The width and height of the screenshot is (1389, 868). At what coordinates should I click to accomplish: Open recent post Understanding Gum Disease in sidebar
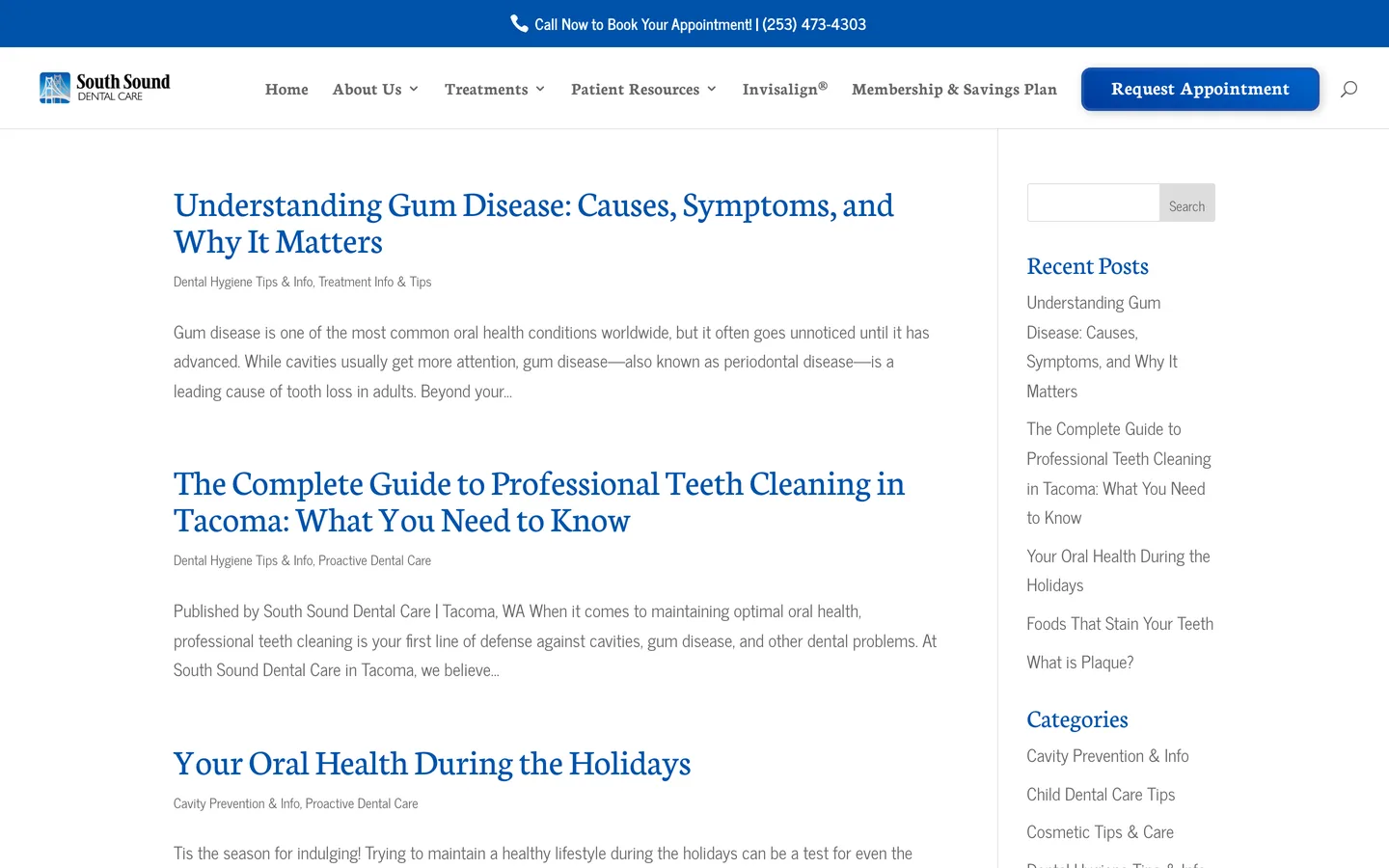[1102, 347]
